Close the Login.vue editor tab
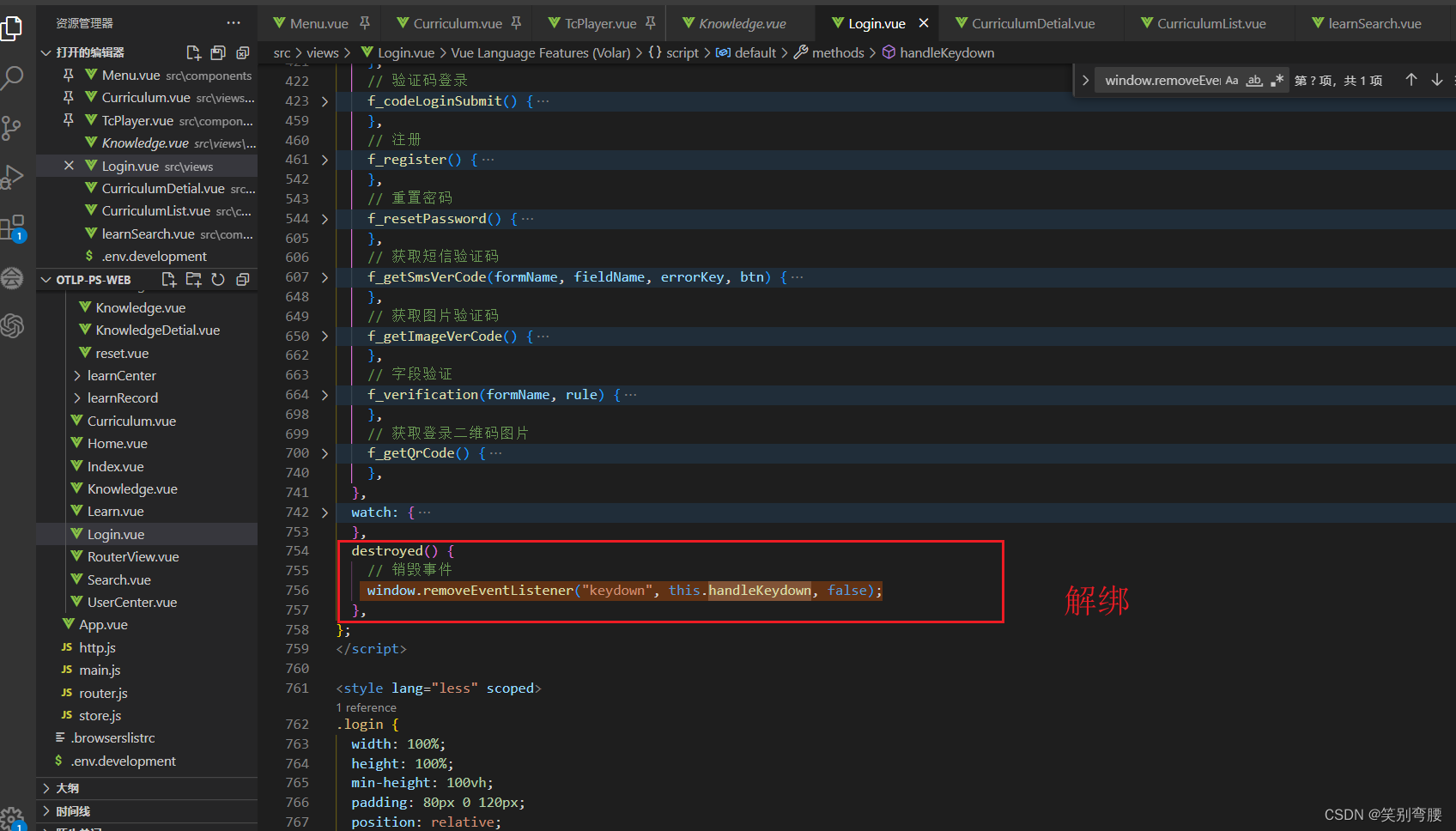The width and height of the screenshot is (1456, 831). click(924, 23)
